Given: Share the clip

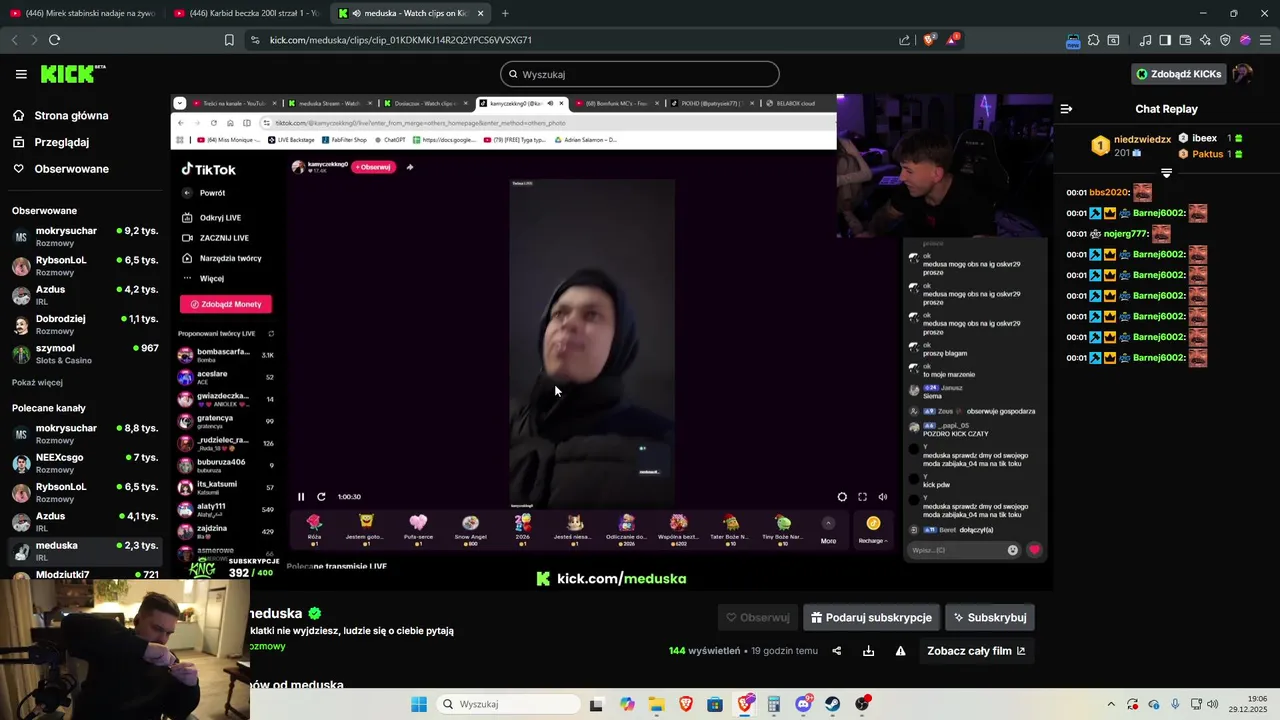Looking at the screenshot, I should point(837,651).
